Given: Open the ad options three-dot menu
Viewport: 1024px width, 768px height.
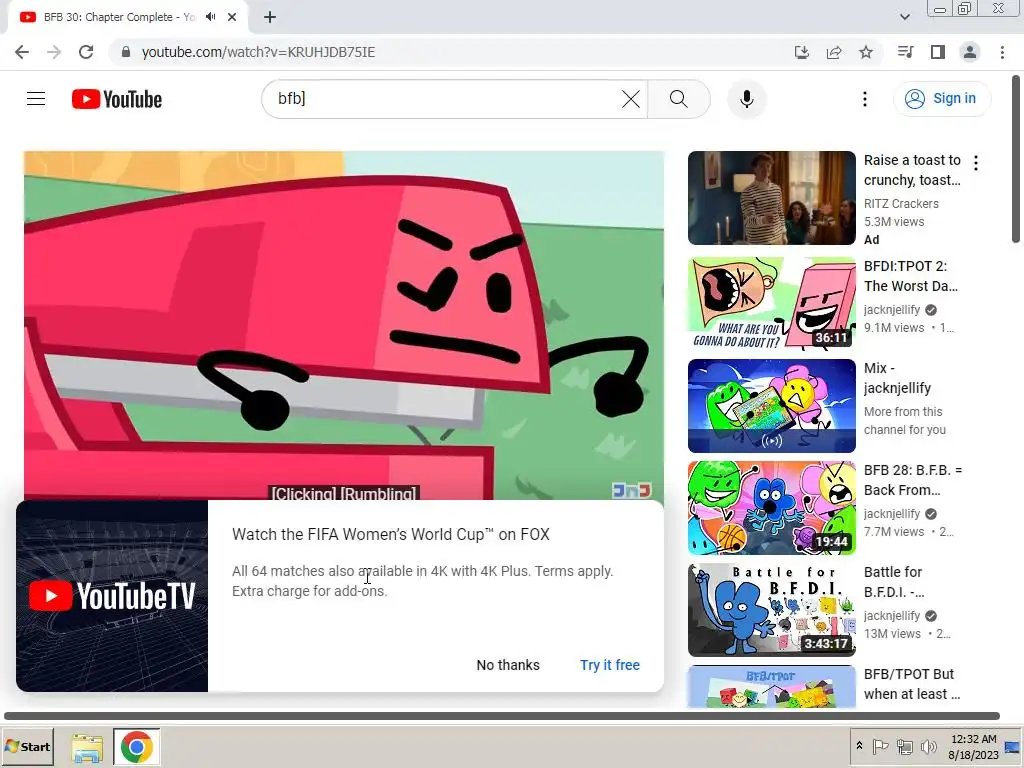Looking at the screenshot, I should (976, 163).
